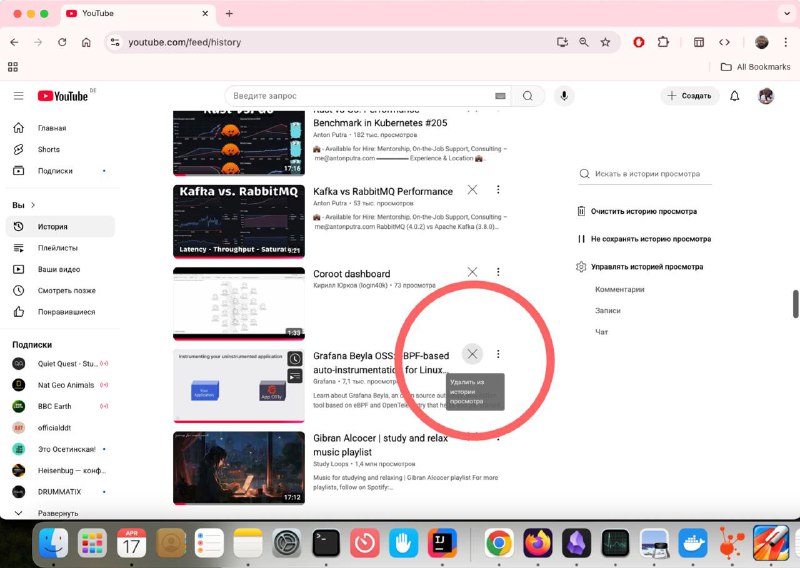Open Ваши видео in sidebar
Image resolution: width=800 pixels, height=568 pixels.
coord(60,269)
